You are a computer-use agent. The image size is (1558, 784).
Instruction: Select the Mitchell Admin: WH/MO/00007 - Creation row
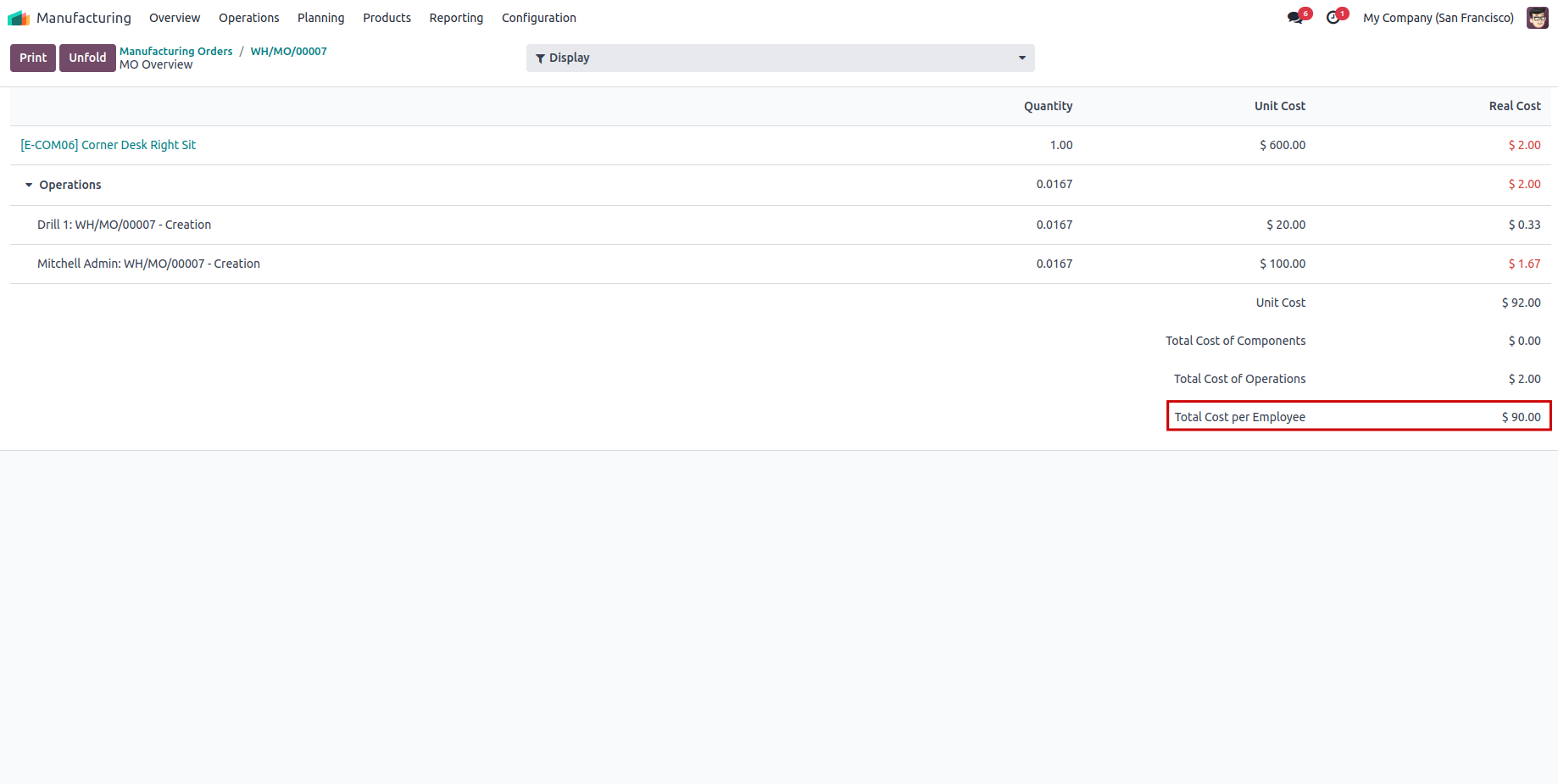point(780,264)
